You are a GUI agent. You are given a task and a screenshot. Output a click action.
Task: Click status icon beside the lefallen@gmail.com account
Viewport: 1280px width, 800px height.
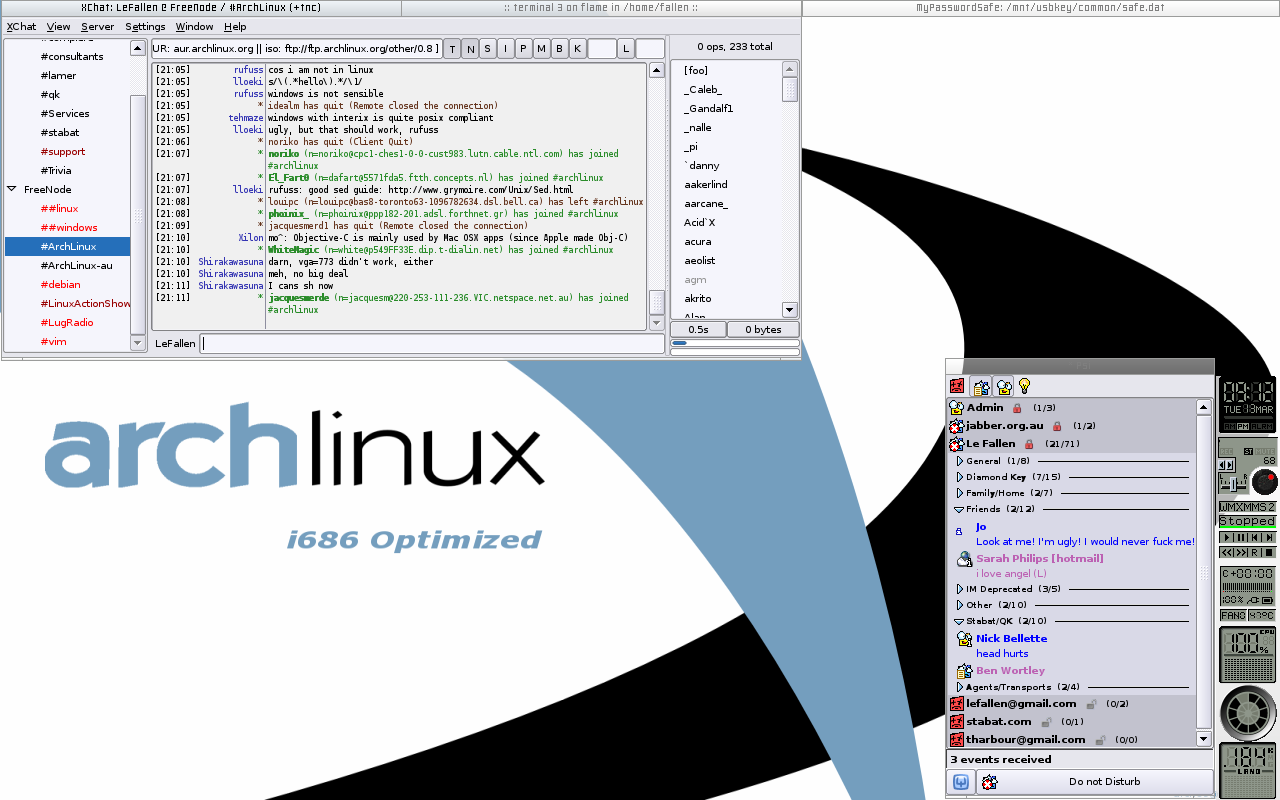point(957,704)
